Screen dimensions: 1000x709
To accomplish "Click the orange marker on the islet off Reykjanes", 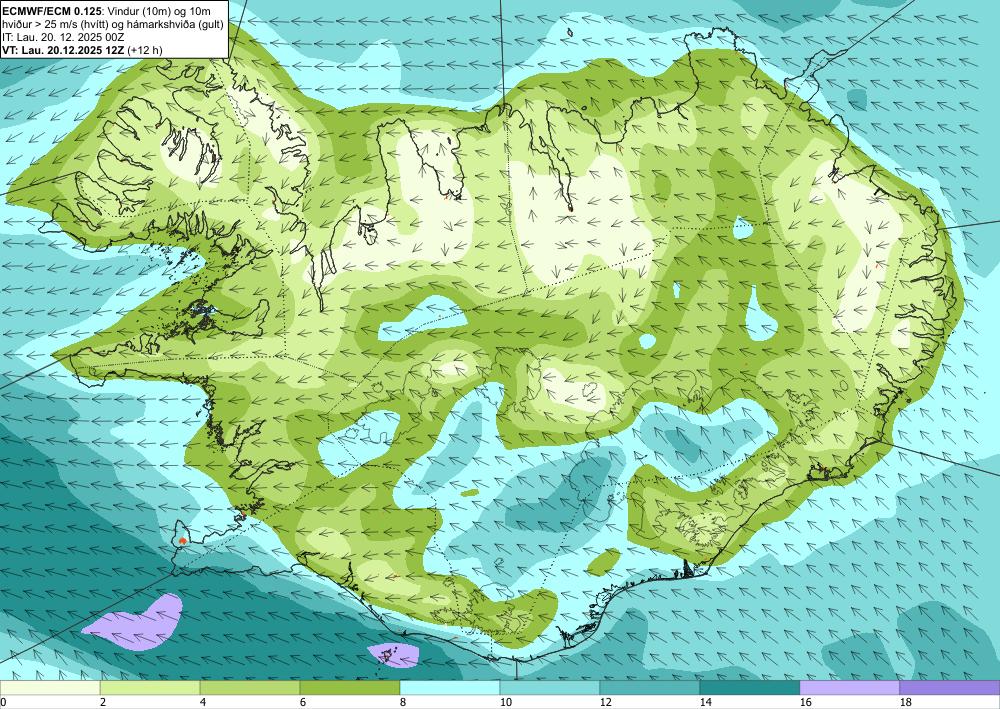I will tap(183, 541).
